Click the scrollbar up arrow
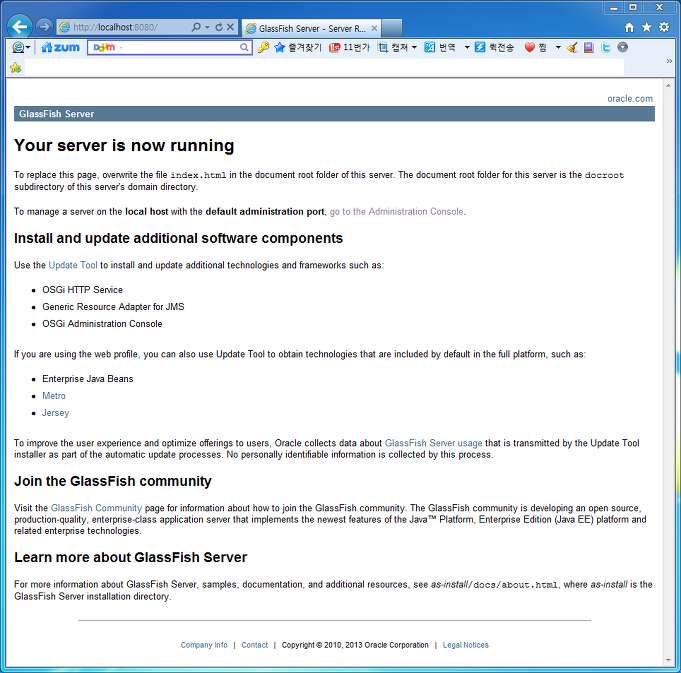 pos(668,86)
